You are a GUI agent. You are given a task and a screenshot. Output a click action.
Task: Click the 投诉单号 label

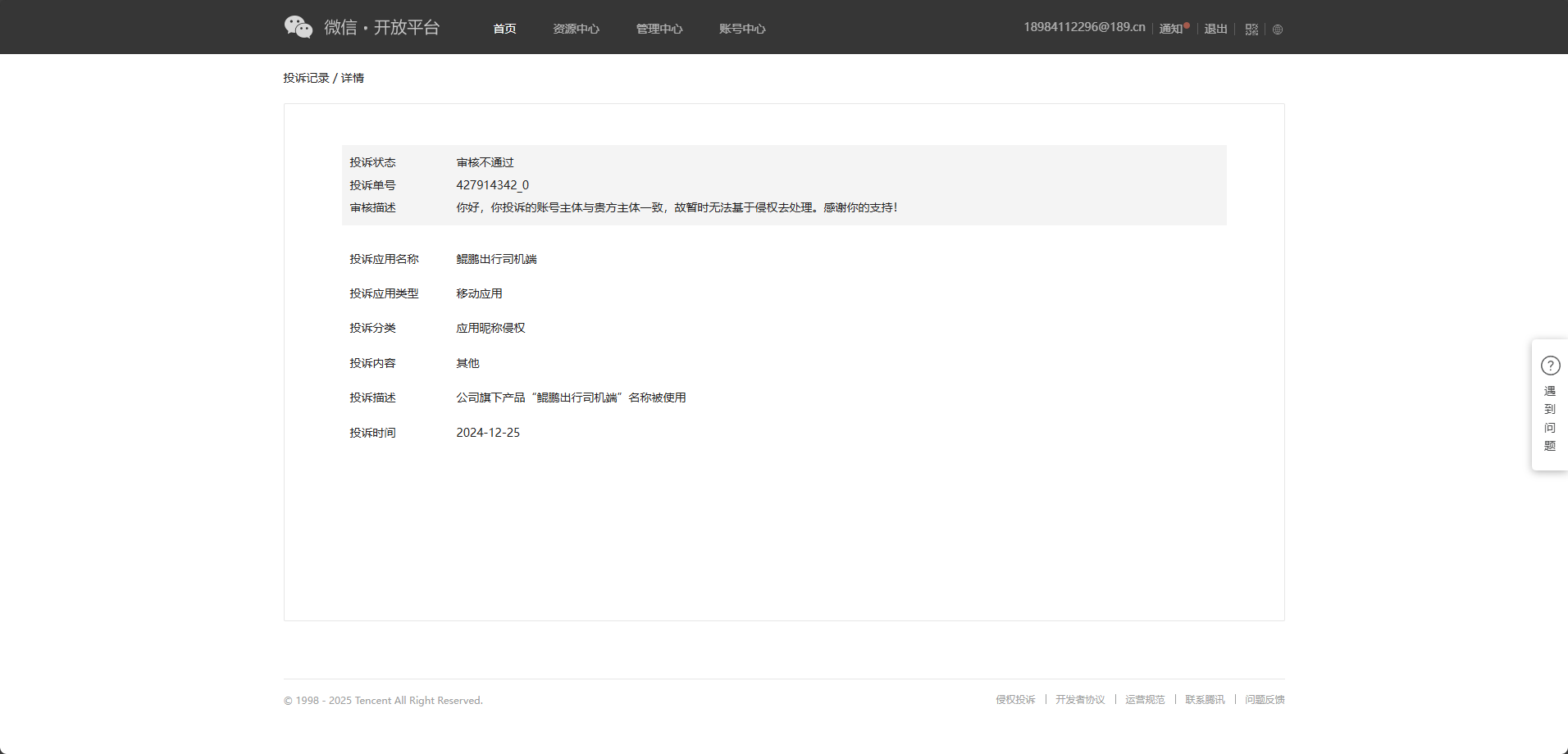click(x=373, y=185)
